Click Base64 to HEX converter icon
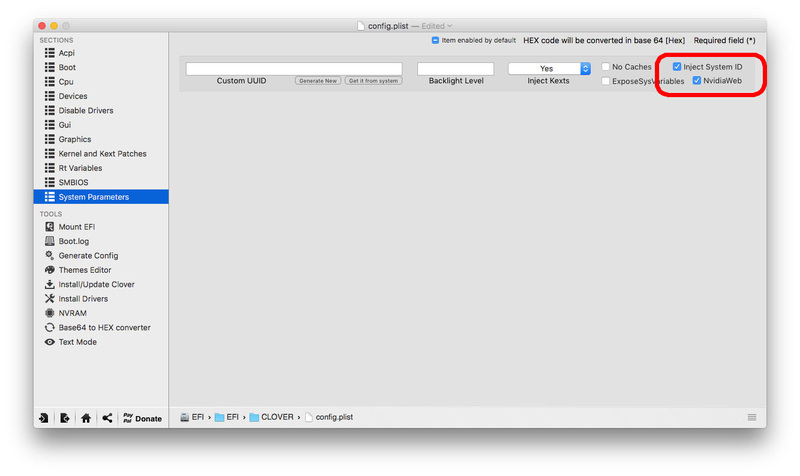This screenshot has height=476, width=800. click(x=49, y=327)
